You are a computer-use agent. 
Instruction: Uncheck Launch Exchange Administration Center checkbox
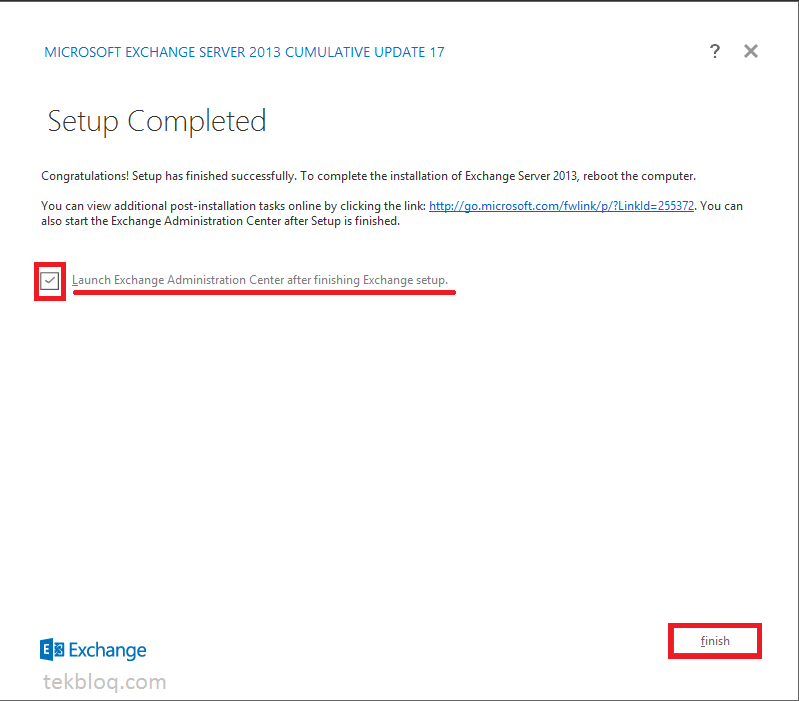pyautogui.click(x=49, y=281)
